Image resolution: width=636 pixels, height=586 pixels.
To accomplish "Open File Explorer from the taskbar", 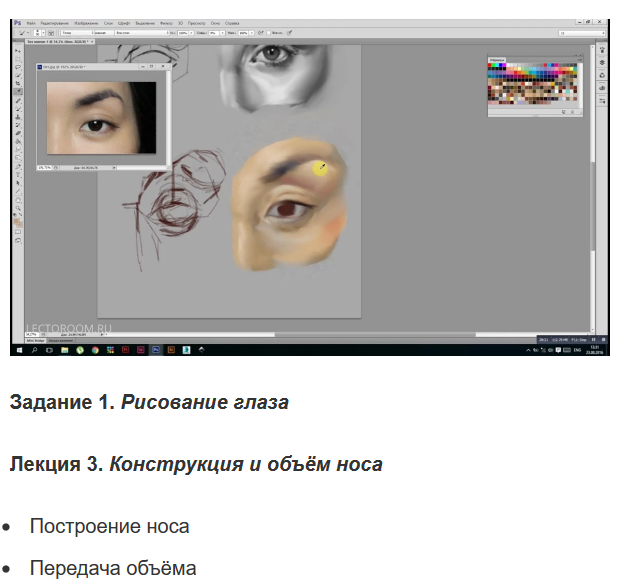I will point(64,350).
